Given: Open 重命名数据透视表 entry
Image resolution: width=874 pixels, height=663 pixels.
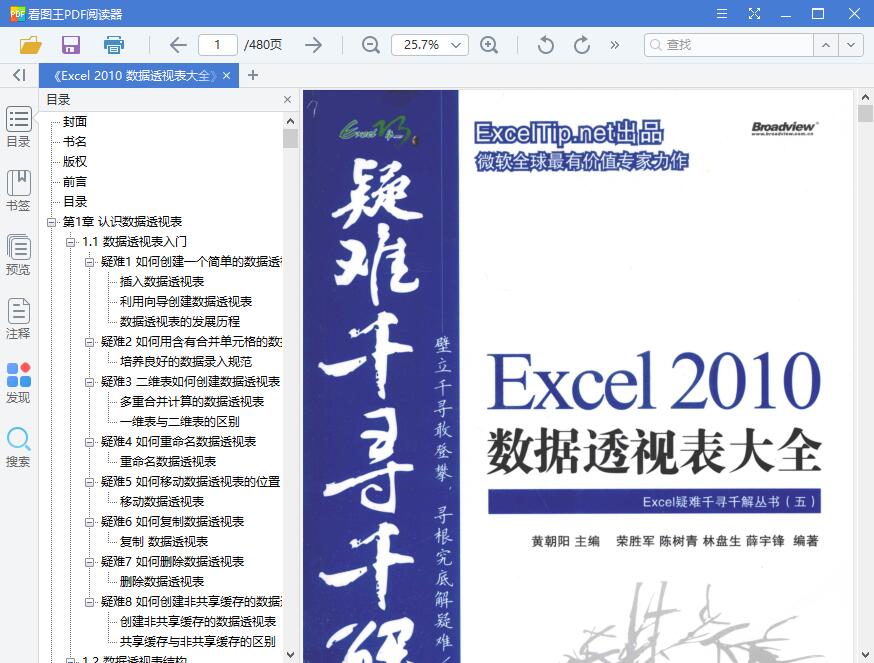Looking at the screenshot, I should tap(168, 462).
